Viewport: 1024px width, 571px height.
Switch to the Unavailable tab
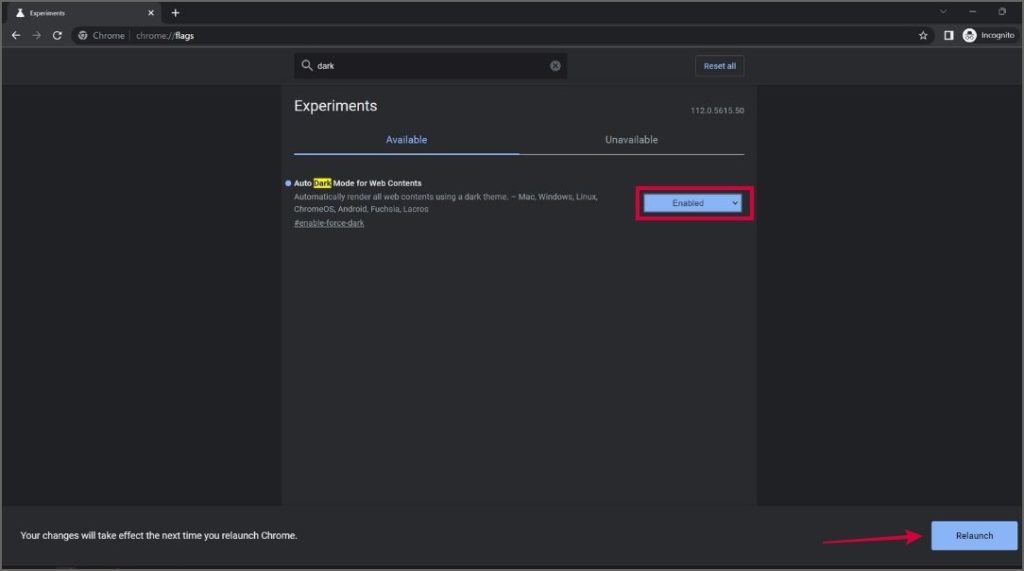click(x=631, y=140)
